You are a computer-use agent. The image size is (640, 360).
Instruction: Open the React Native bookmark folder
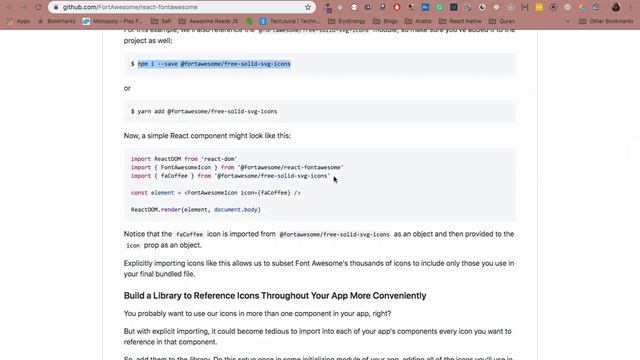460,21
